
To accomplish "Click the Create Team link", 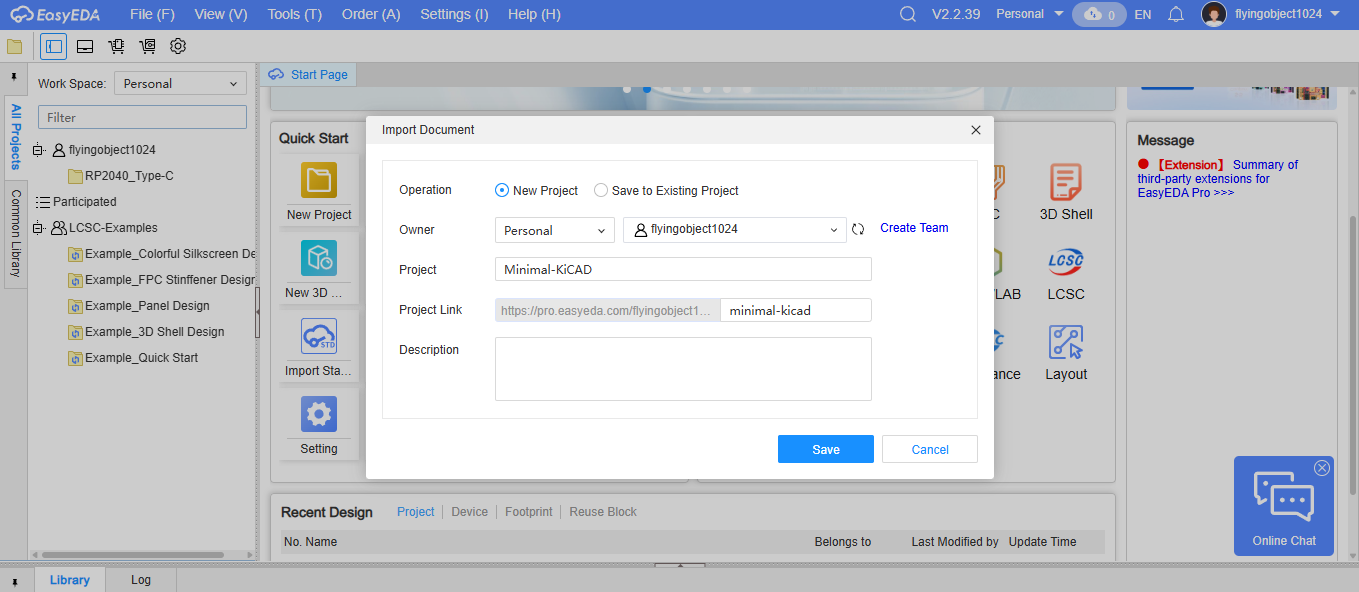I will 914,228.
